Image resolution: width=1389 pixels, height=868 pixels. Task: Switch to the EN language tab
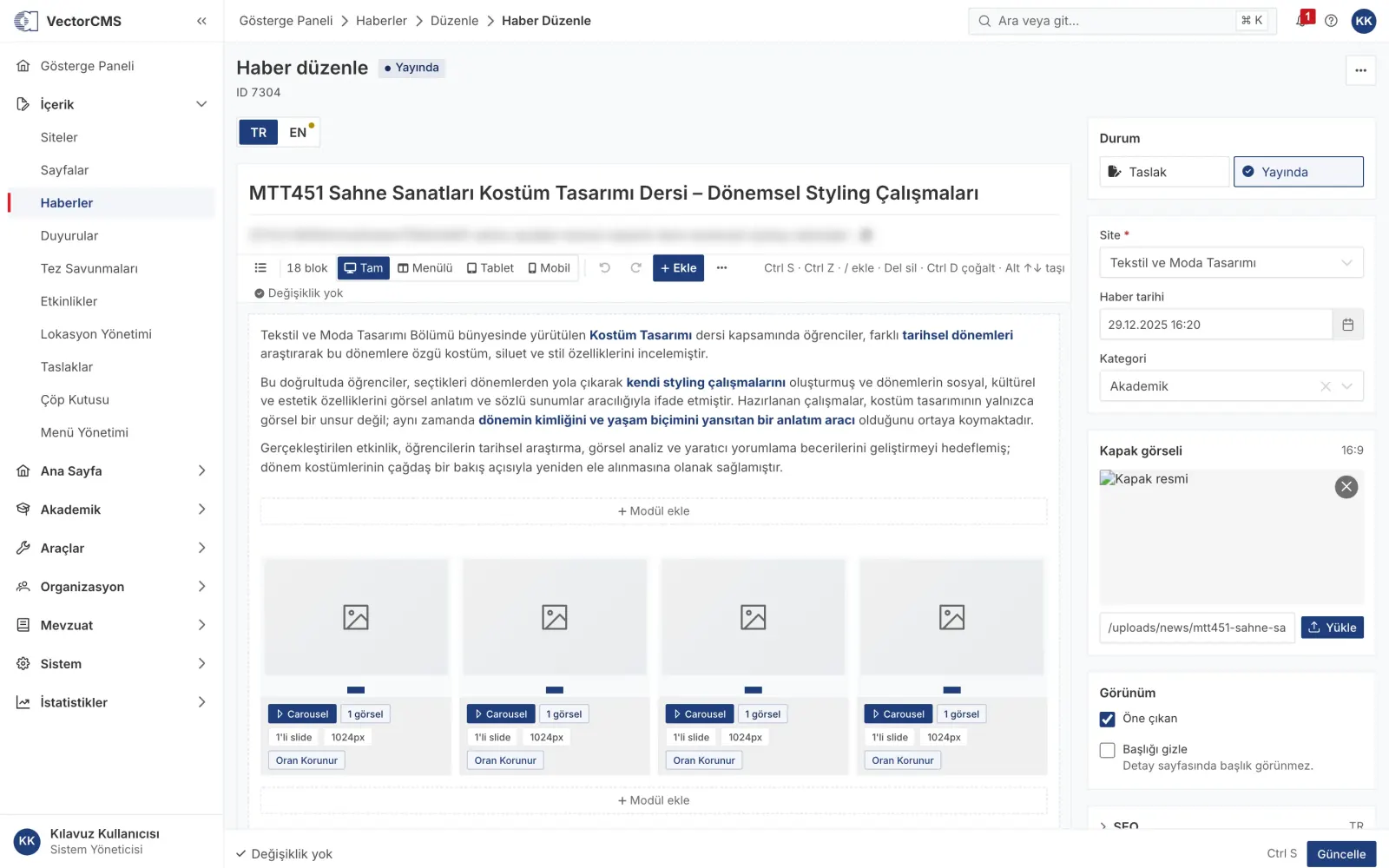coord(299,133)
